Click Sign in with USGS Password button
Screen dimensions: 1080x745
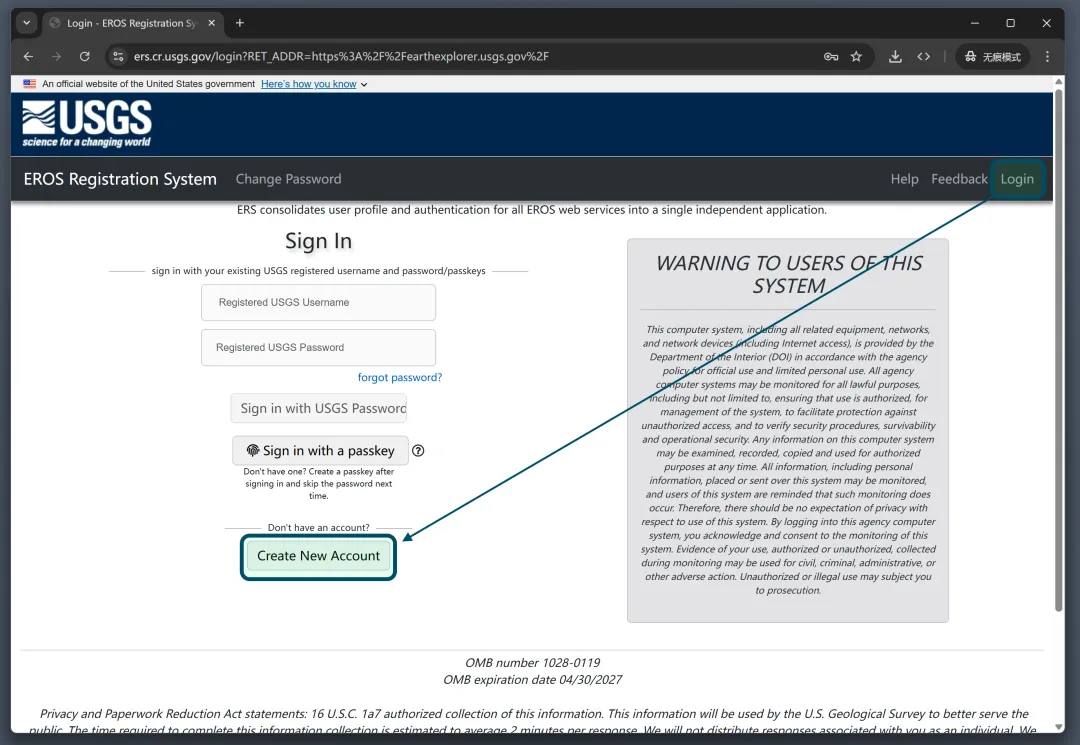point(318,408)
